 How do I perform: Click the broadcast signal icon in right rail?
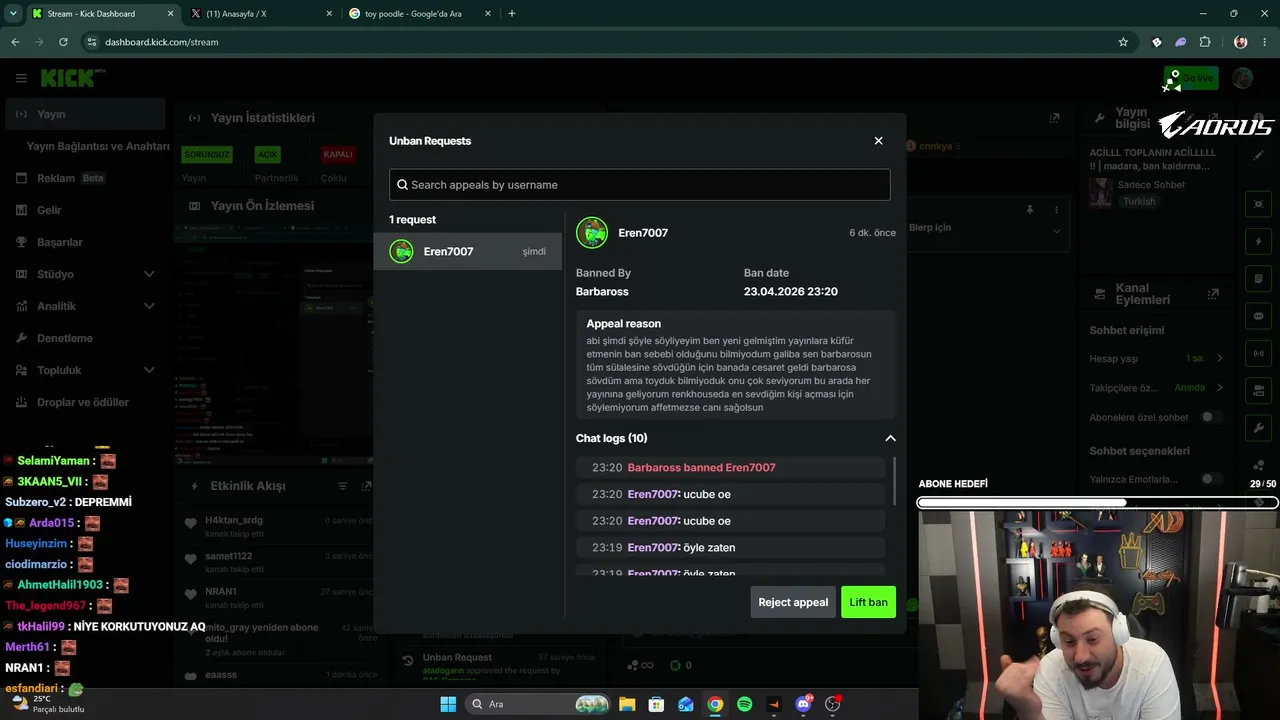click(1259, 353)
